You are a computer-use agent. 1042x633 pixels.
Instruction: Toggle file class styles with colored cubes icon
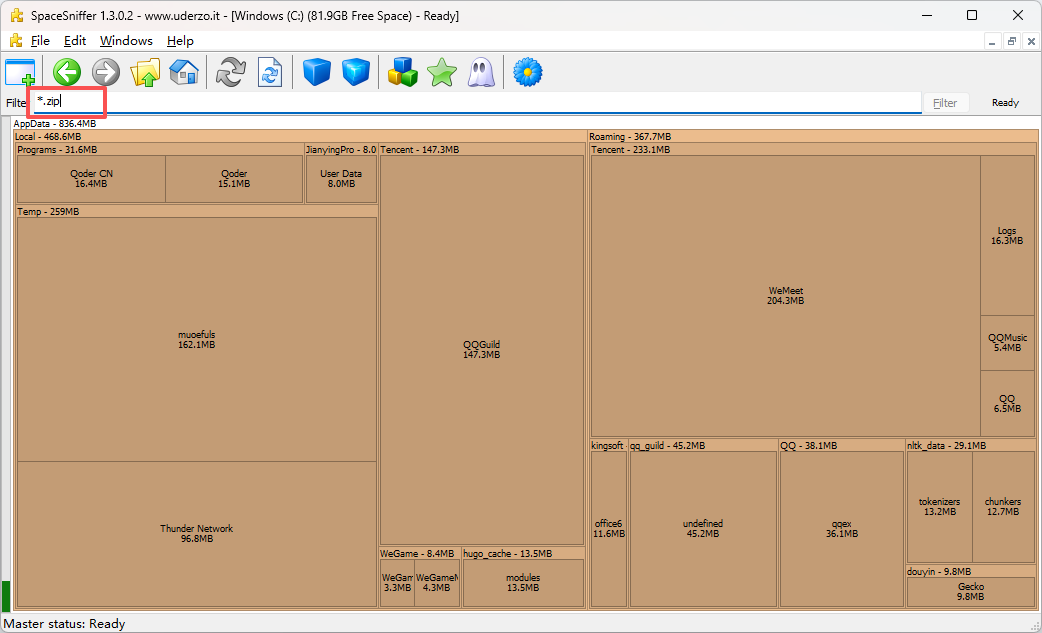coord(403,72)
